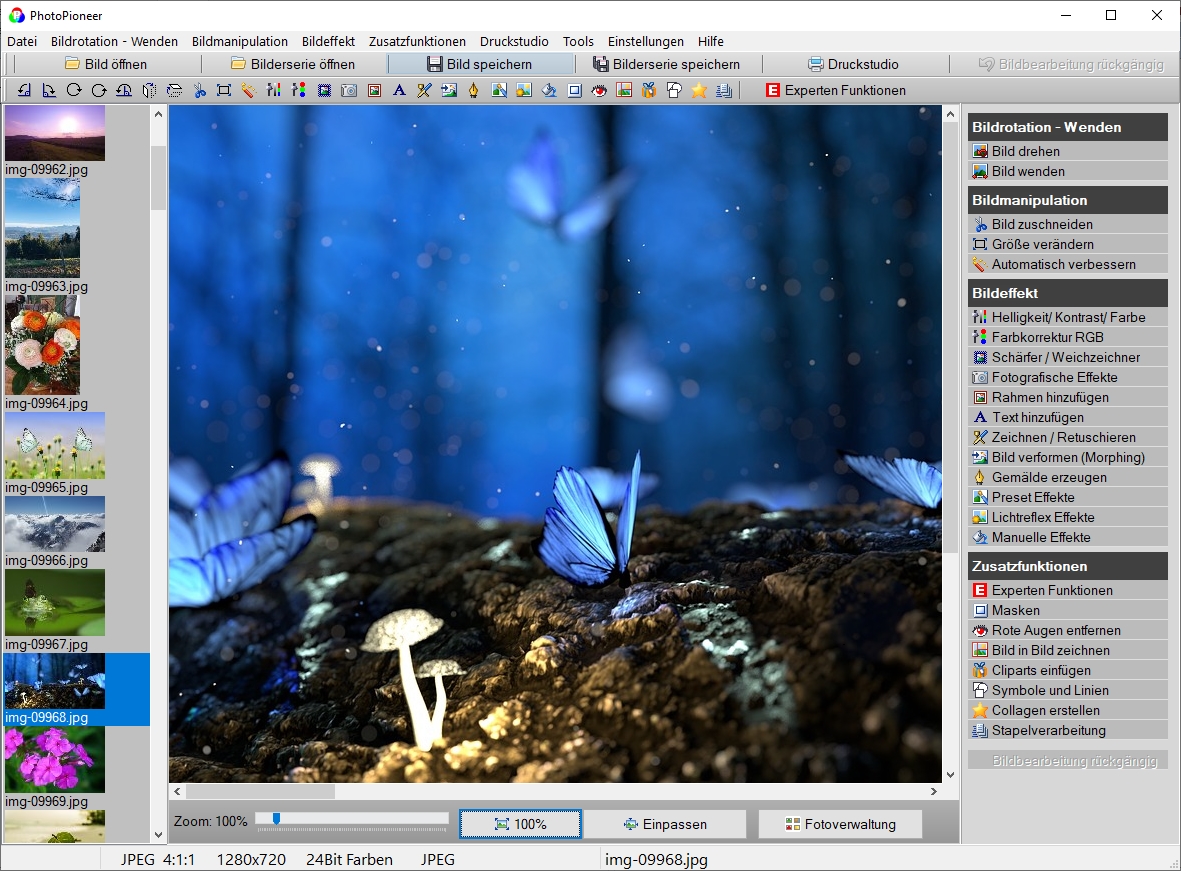Click the pen nib painting toolbar icon
The image size is (1181, 871).
474,90
